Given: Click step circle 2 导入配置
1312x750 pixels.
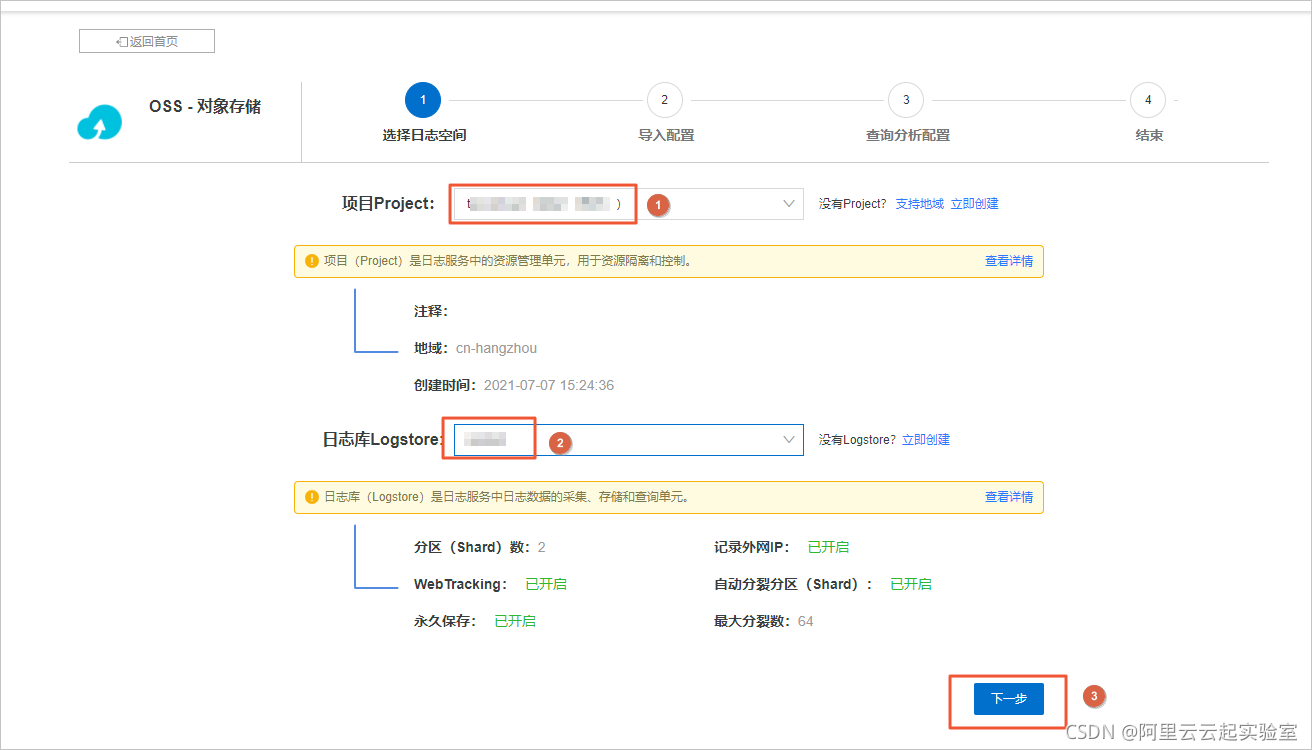Looking at the screenshot, I should (664, 100).
